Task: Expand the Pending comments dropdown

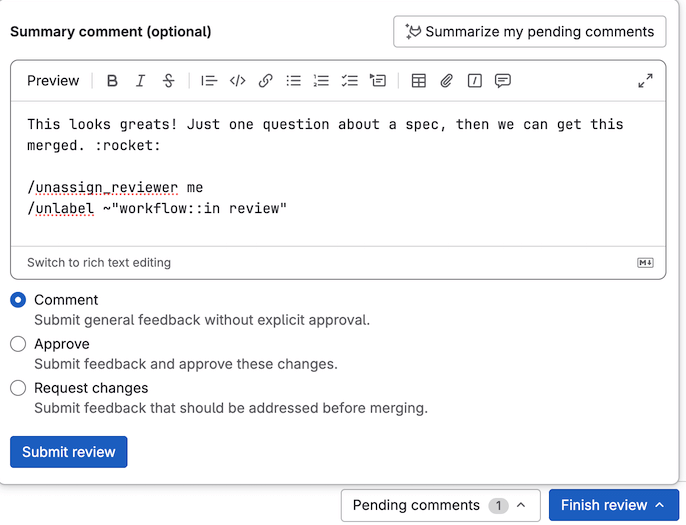Action: [x=440, y=505]
